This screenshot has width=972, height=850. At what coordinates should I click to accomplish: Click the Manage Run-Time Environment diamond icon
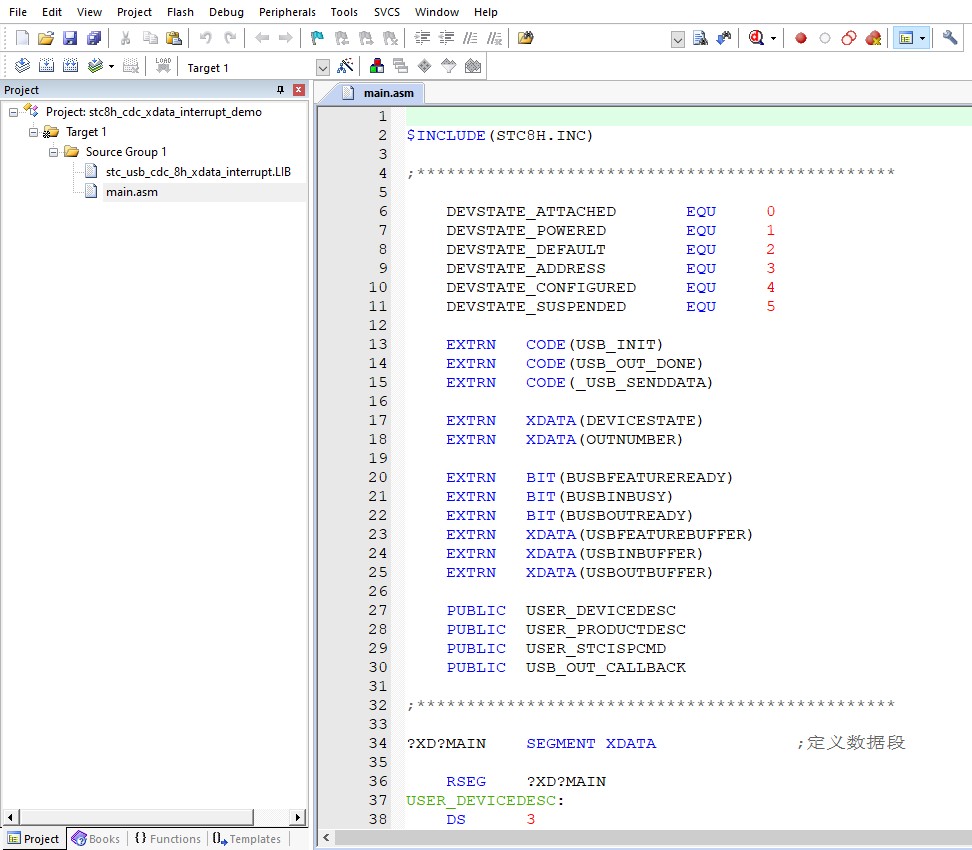(x=425, y=66)
